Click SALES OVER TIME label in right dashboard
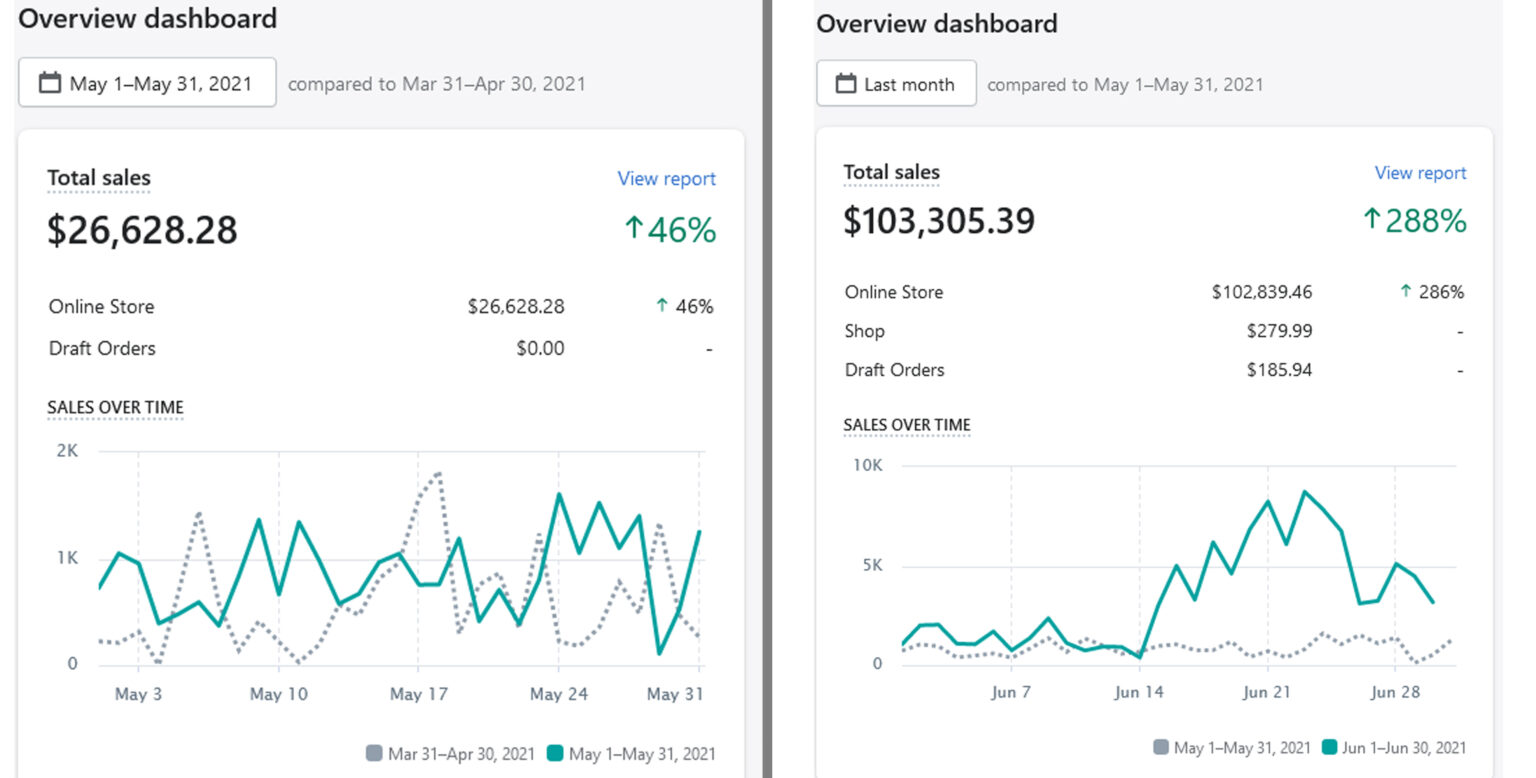This screenshot has height=778, width=1536. 907,425
